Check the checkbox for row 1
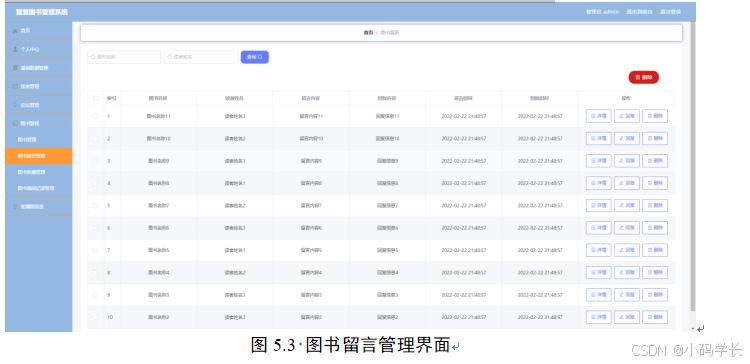Image resolution: width=750 pixels, height=364 pixels. (x=95, y=116)
